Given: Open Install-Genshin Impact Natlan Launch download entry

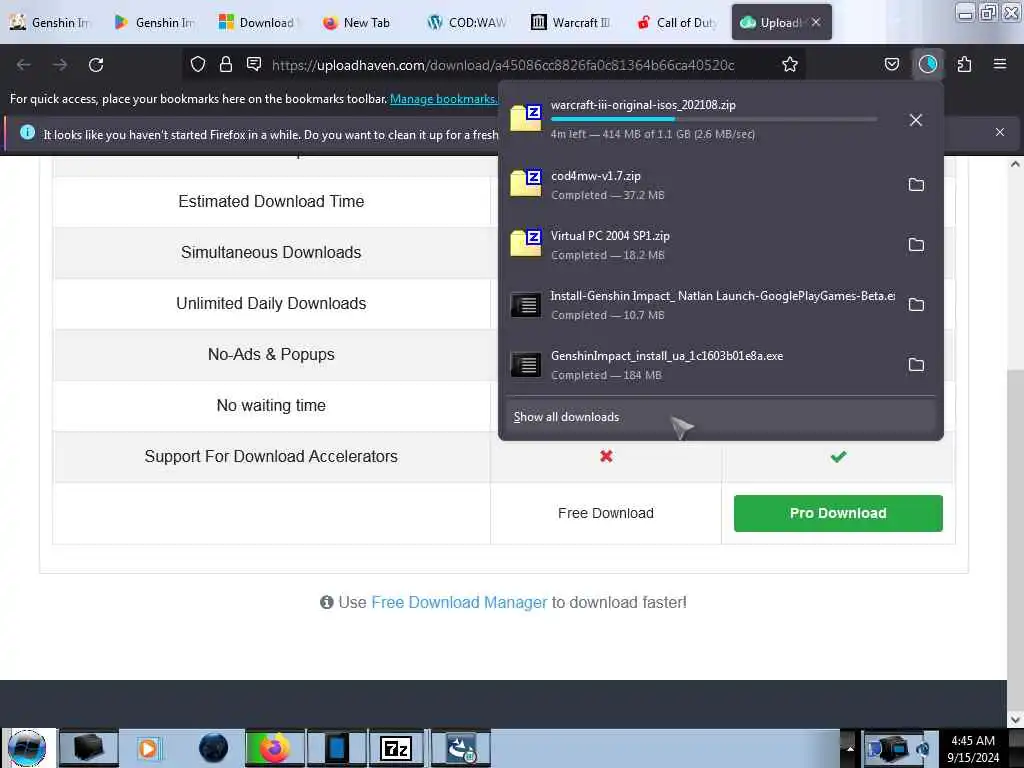Looking at the screenshot, I should point(702,305).
